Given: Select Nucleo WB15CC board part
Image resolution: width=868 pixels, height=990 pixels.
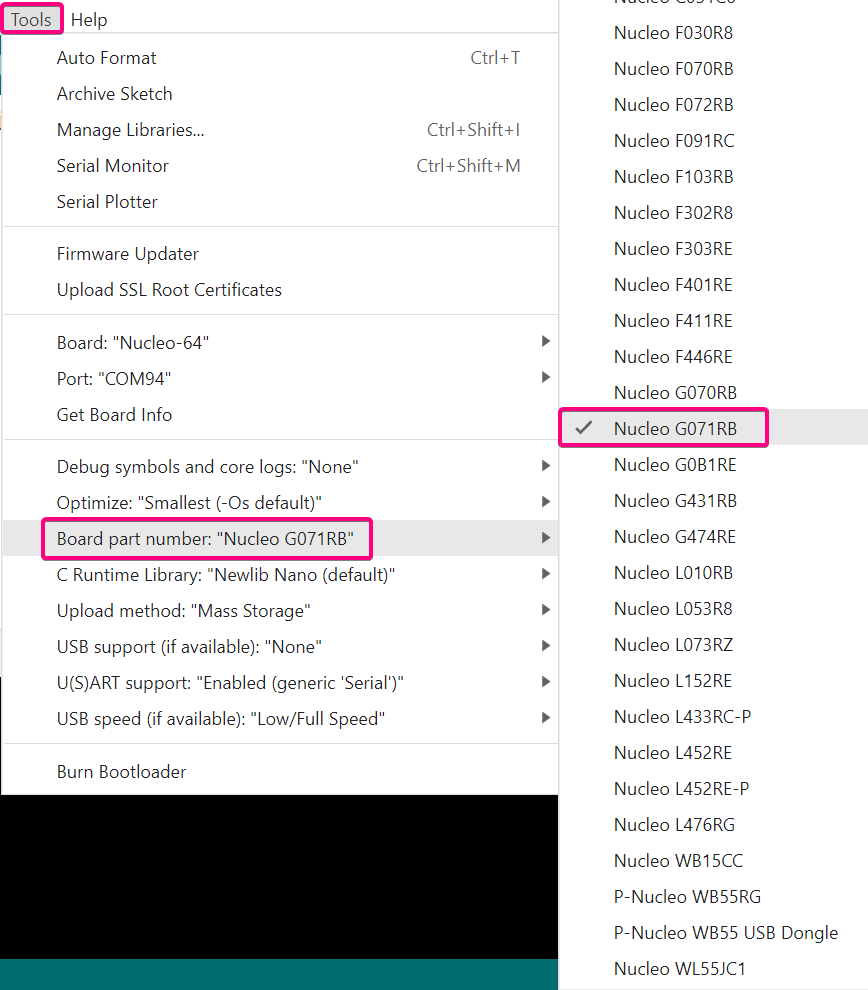Looking at the screenshot, I should click(713, 861).
